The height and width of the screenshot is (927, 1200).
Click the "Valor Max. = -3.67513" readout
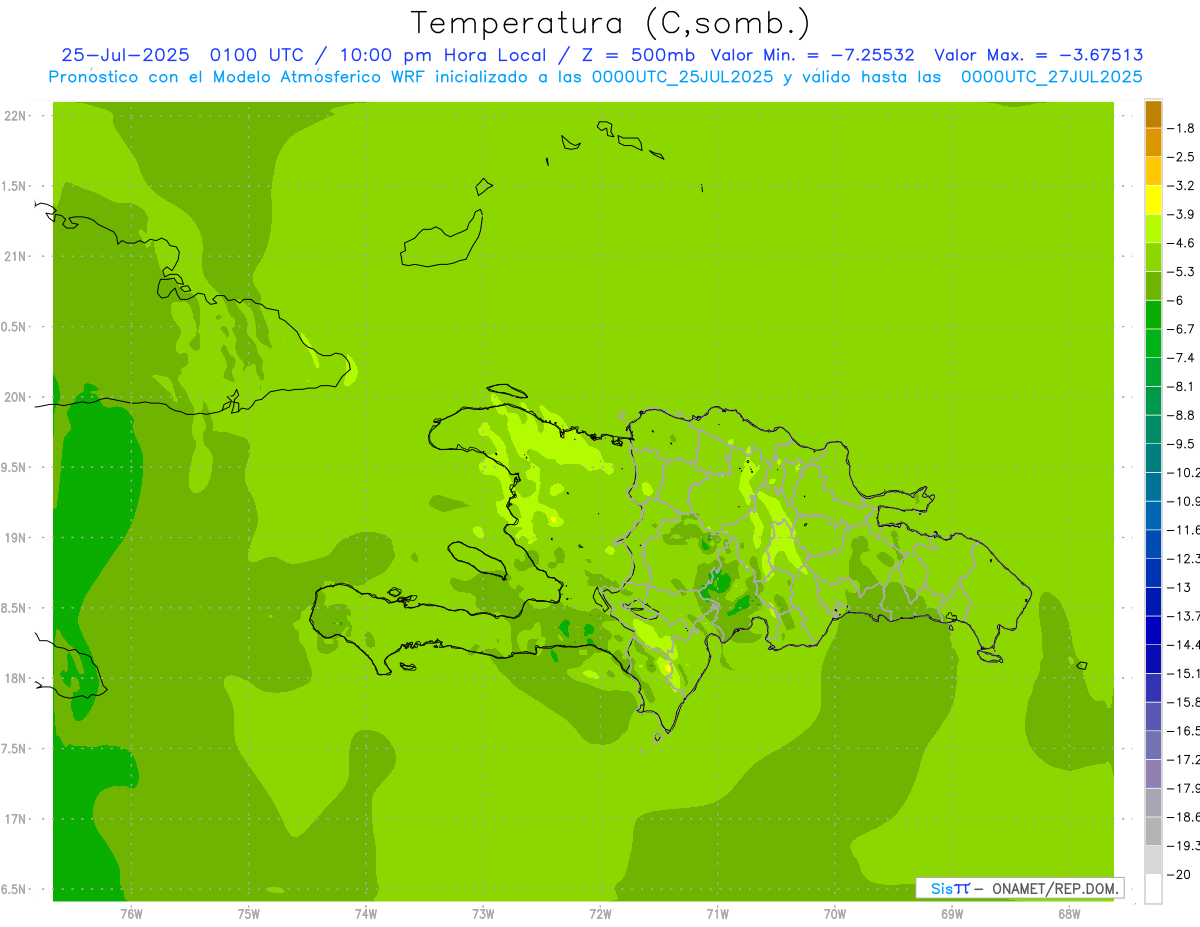[1039, 55]
